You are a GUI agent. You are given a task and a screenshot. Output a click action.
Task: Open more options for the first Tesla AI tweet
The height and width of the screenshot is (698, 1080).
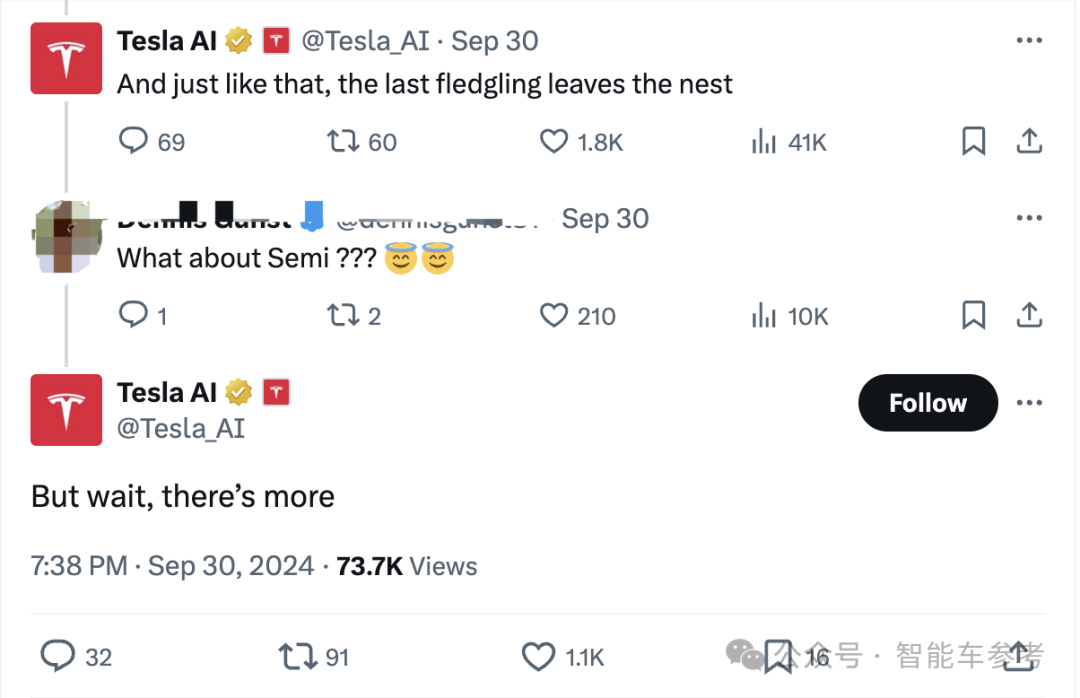point(1029,41)
